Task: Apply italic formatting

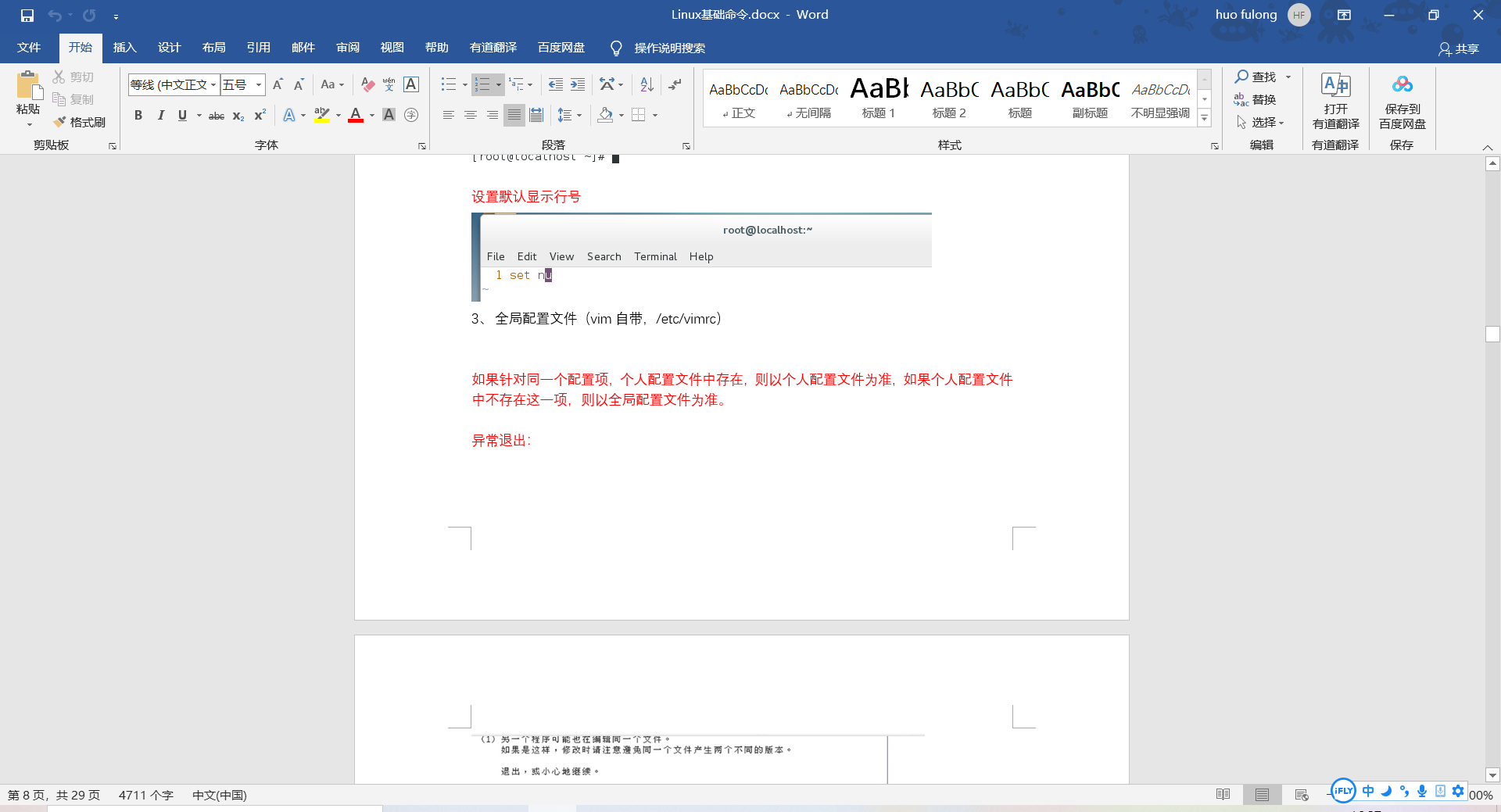Action: [x=161, y=115]
